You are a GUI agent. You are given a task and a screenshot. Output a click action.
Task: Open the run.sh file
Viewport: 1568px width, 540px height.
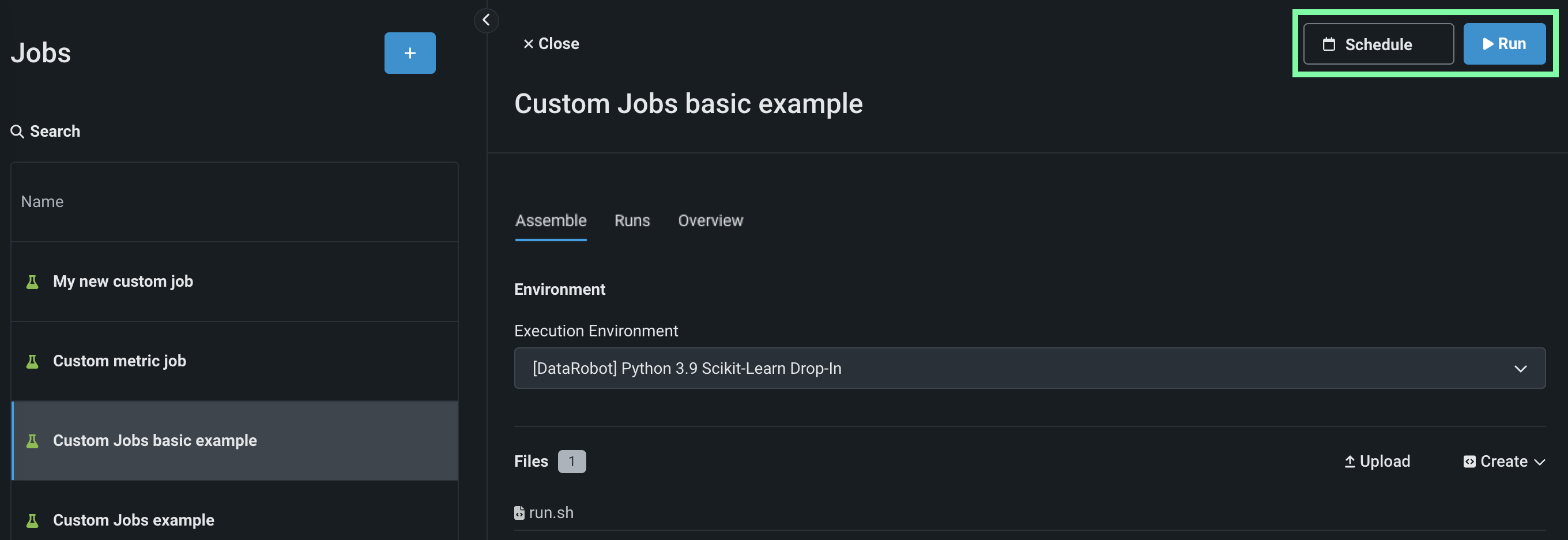pyautogui.click(x=551, y=513)
